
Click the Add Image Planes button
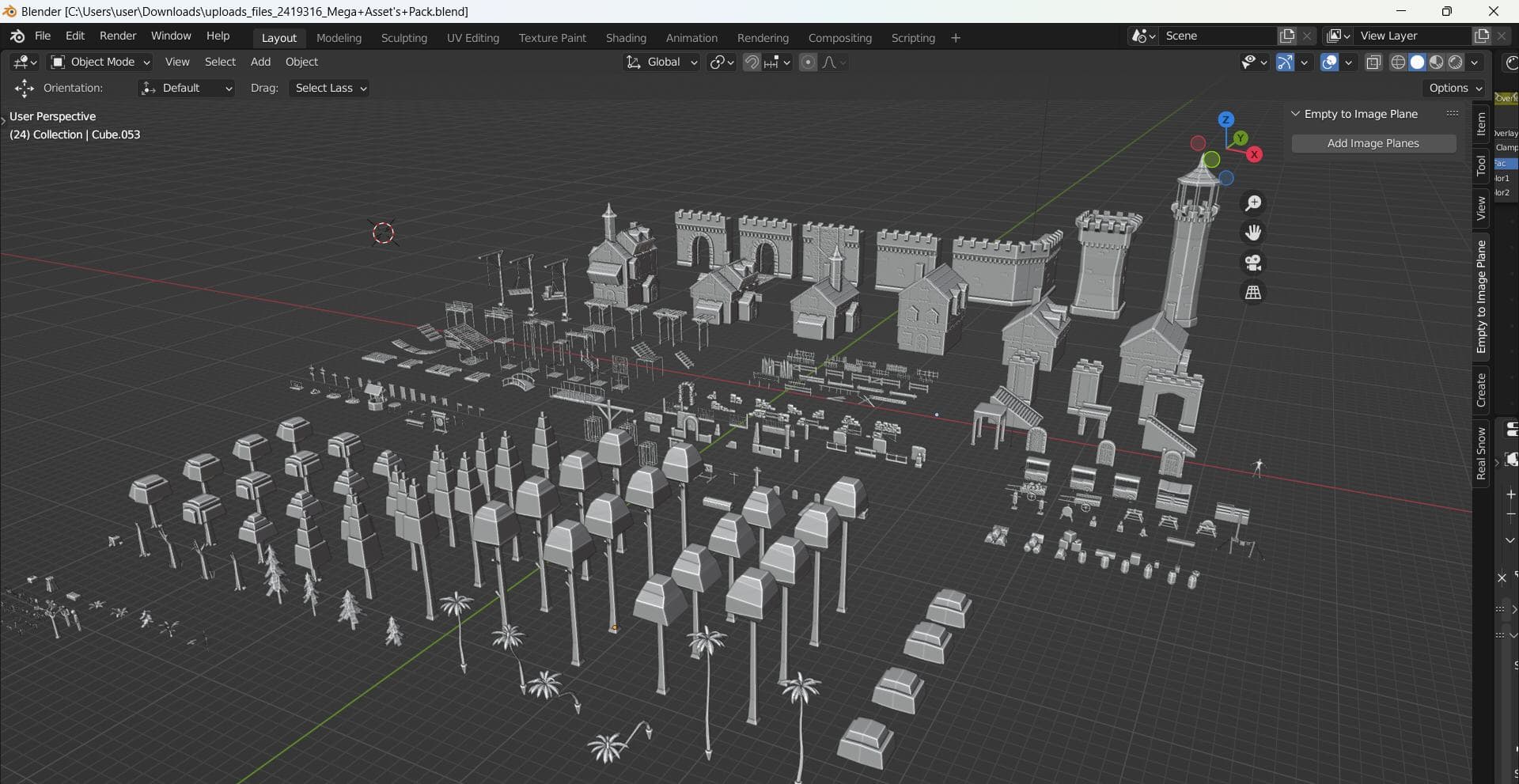coord(1373,143)
